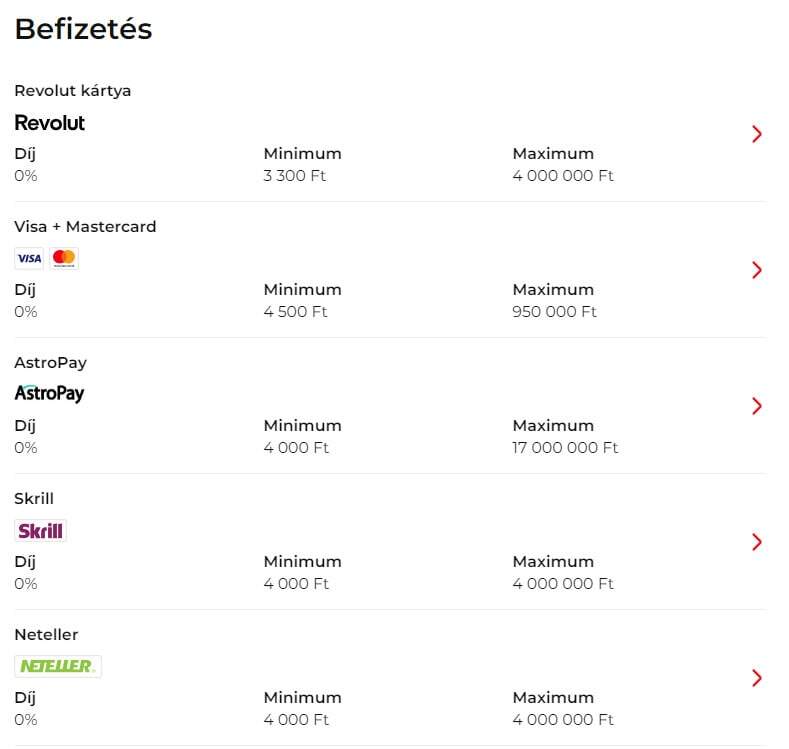Image resolution: width=789 pixels, height=749 pixels.
Task: Select the Revolut kártya payment title
Action: (73, 91)
